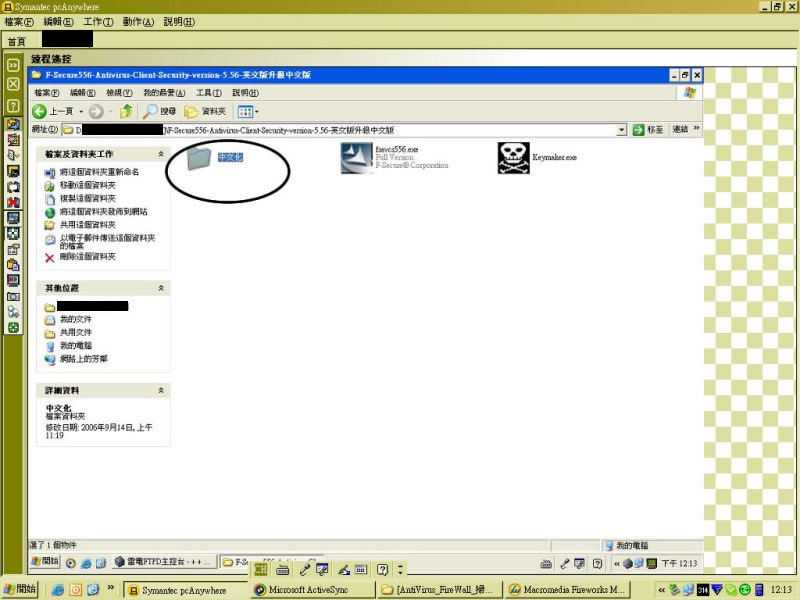Toggle the screen scaling icon with four arrows
The image size is (800, 600).
click(13, 234)
